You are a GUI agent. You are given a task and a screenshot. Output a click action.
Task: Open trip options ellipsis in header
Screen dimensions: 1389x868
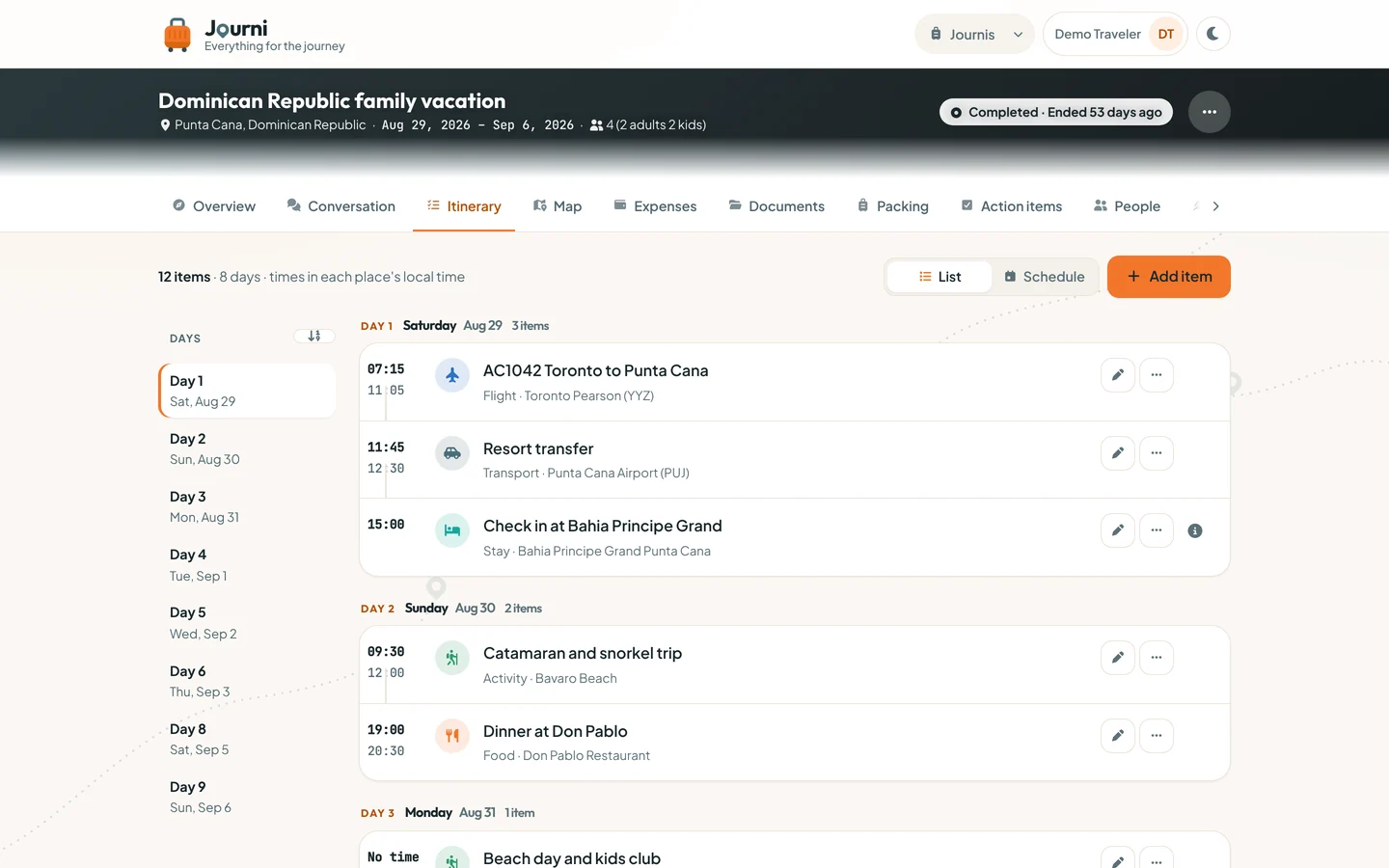pos(1210,112)
